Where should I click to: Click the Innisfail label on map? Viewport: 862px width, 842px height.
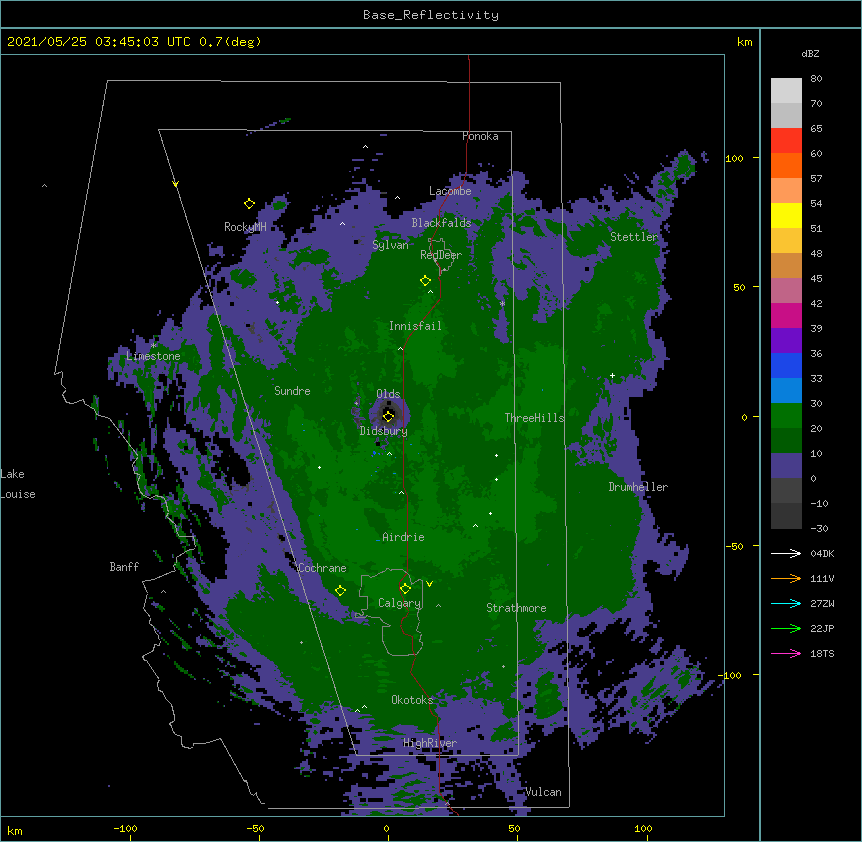415,326
